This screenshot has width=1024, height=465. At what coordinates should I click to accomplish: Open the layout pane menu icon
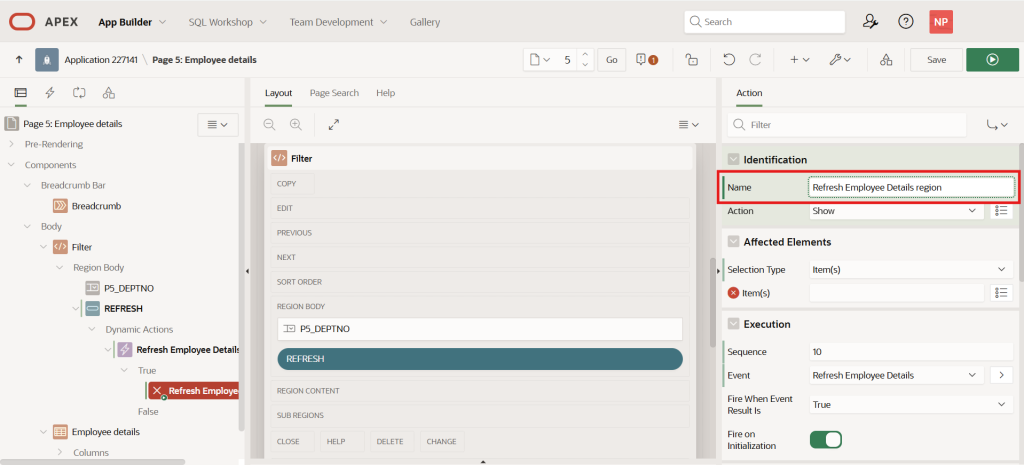[x=688, y=124]
